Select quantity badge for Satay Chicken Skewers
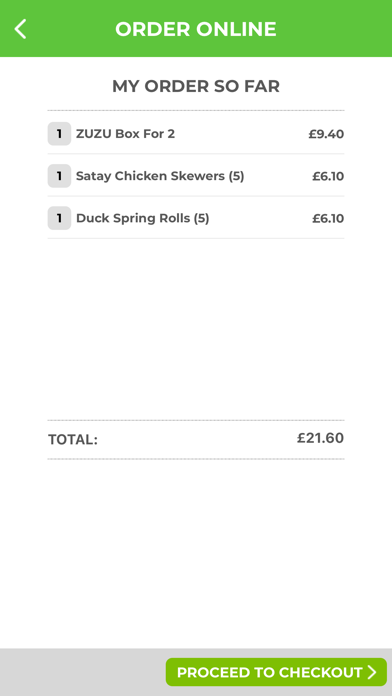Viewport: 392px width, 696px height. point(59,176)
